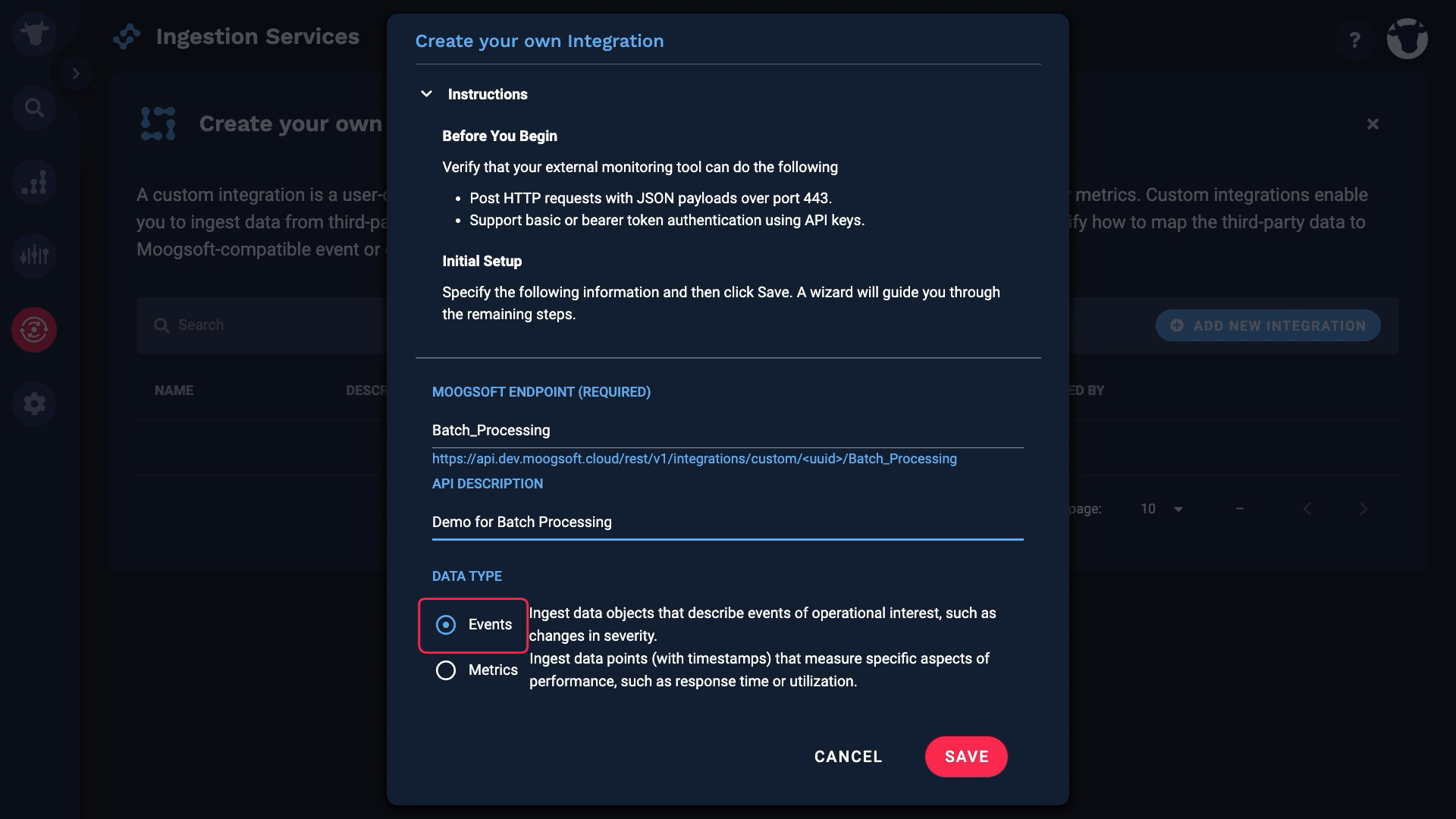Image resolution: width=1456 pixels, height=819 pixels.
Task: Open the rows per page dropdown
Action: 1162,509
